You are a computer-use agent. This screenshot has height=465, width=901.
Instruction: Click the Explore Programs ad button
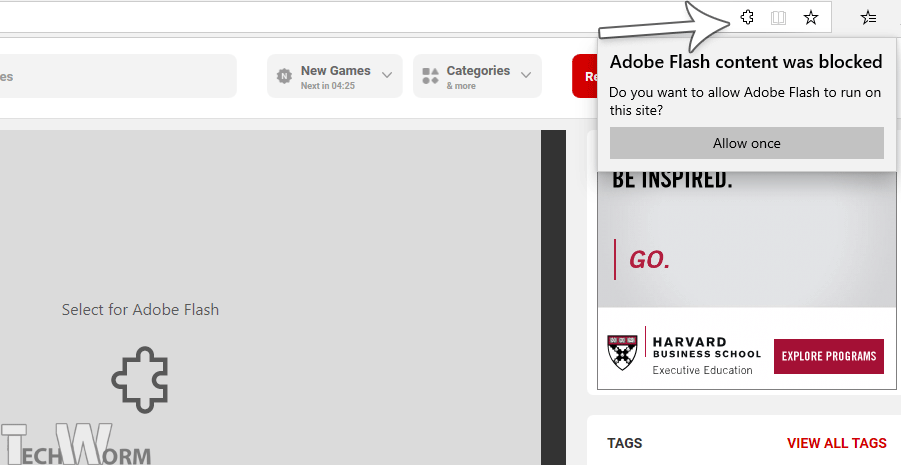(829, 356)
